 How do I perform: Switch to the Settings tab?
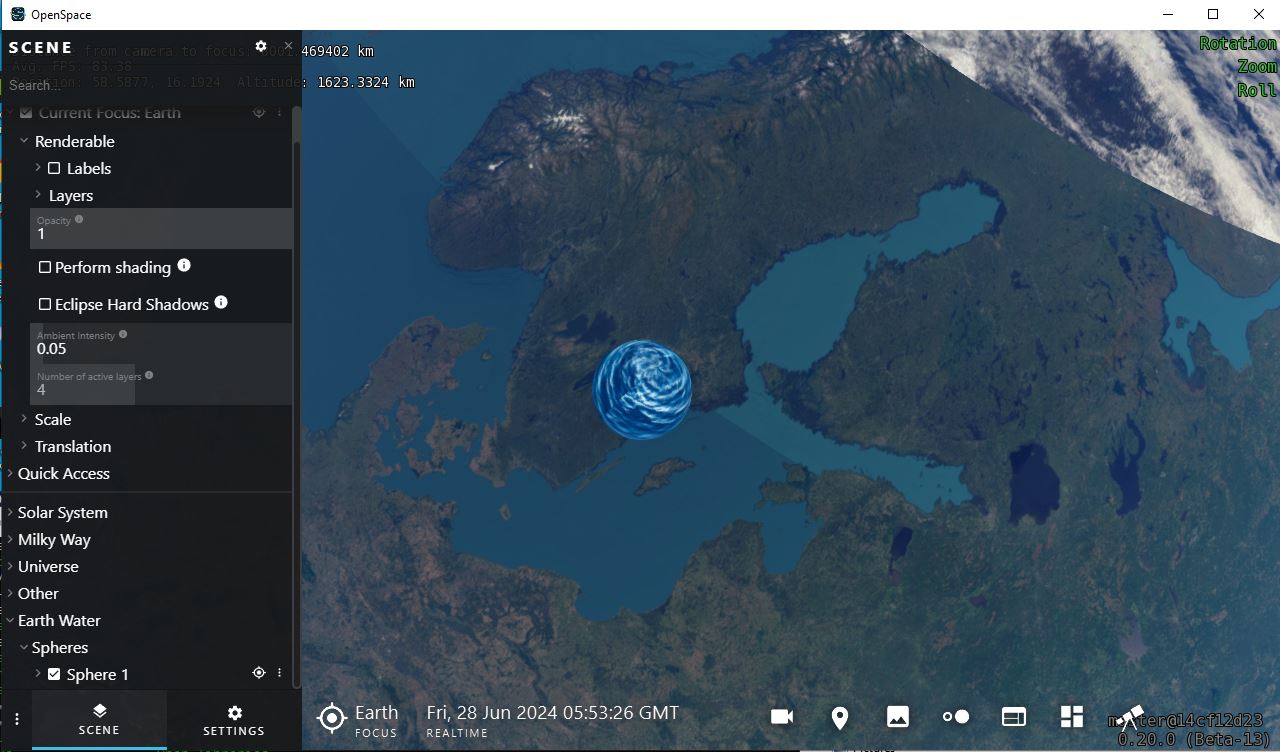234,720
